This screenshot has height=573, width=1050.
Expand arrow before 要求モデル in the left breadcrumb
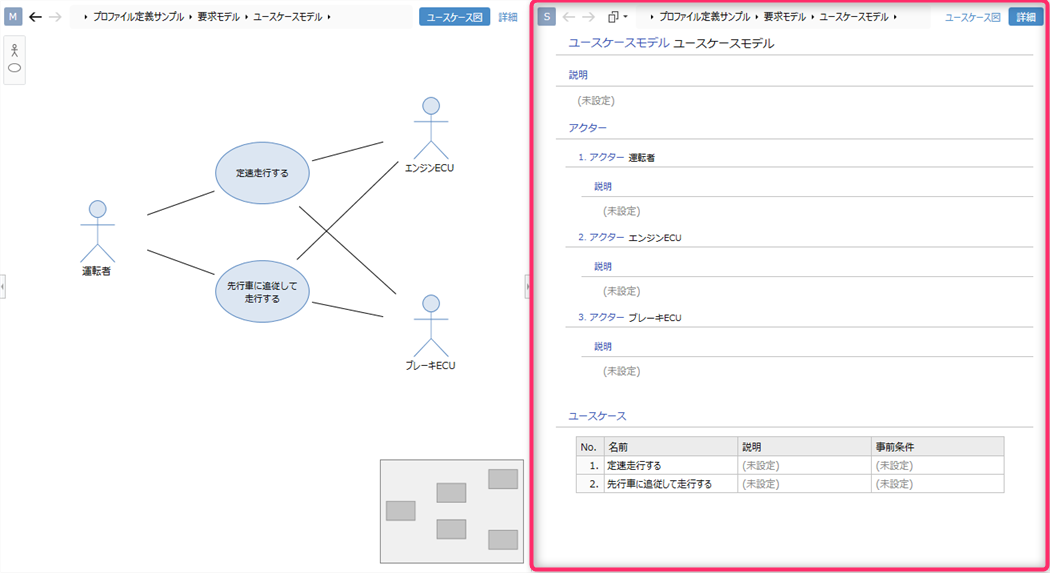point(190,17)
